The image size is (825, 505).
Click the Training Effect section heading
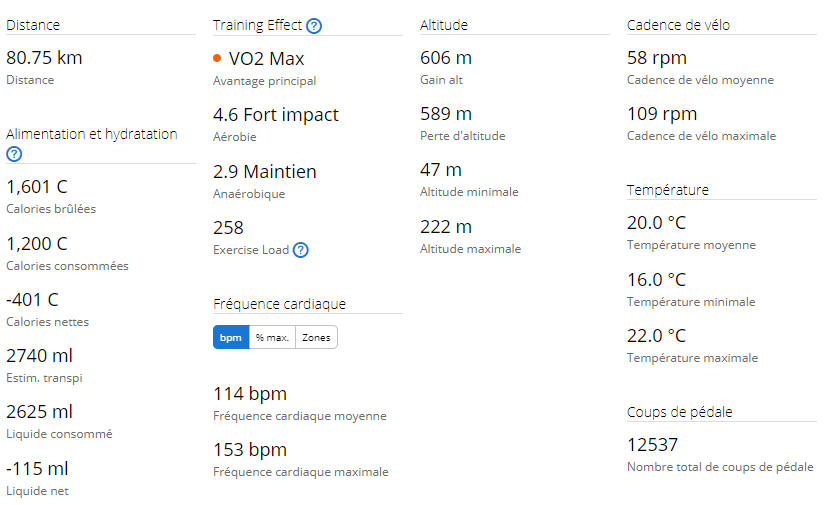click(257, 25)
